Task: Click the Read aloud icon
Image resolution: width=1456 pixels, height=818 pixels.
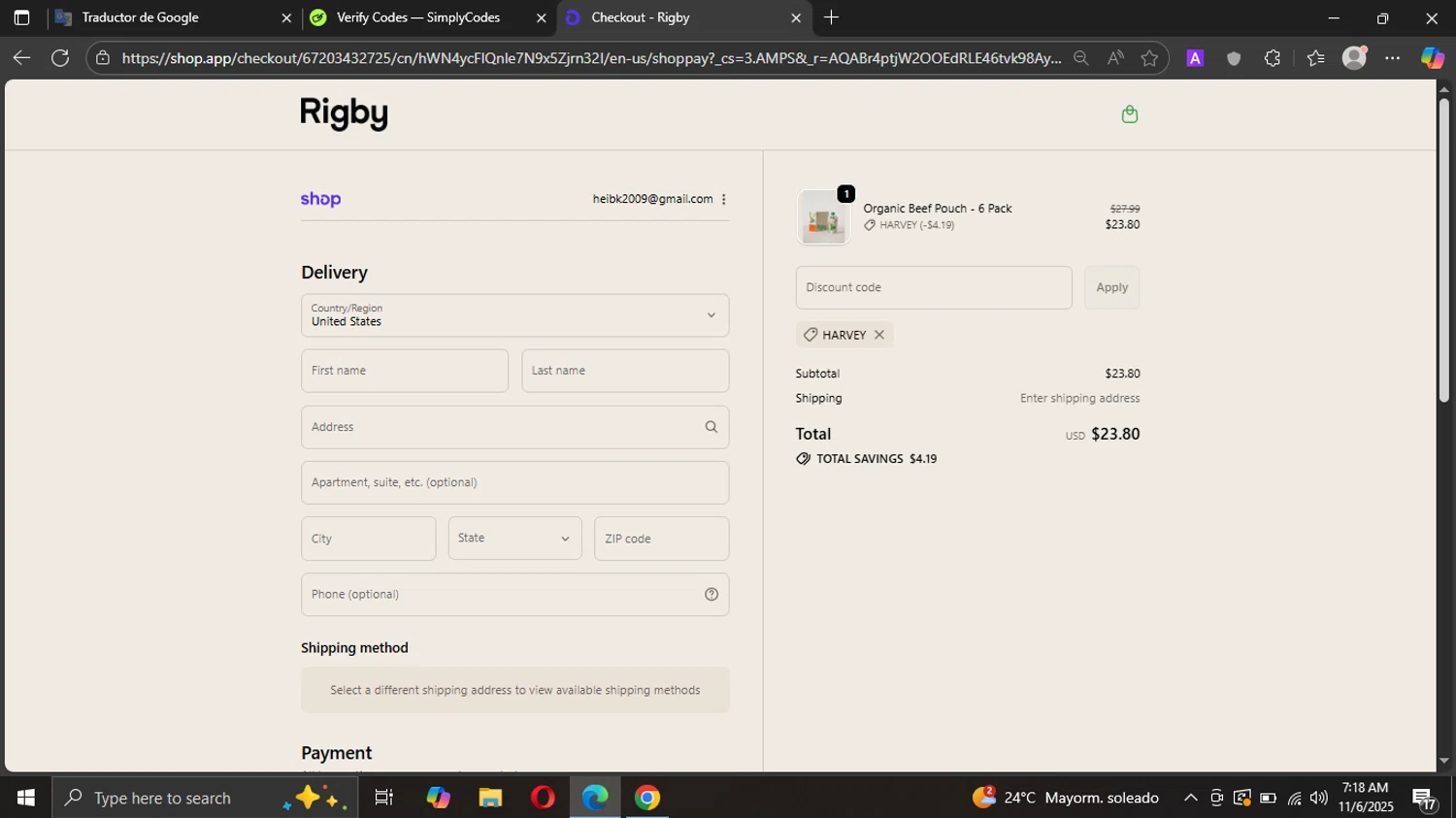Action: click(x=1115, y=58)
